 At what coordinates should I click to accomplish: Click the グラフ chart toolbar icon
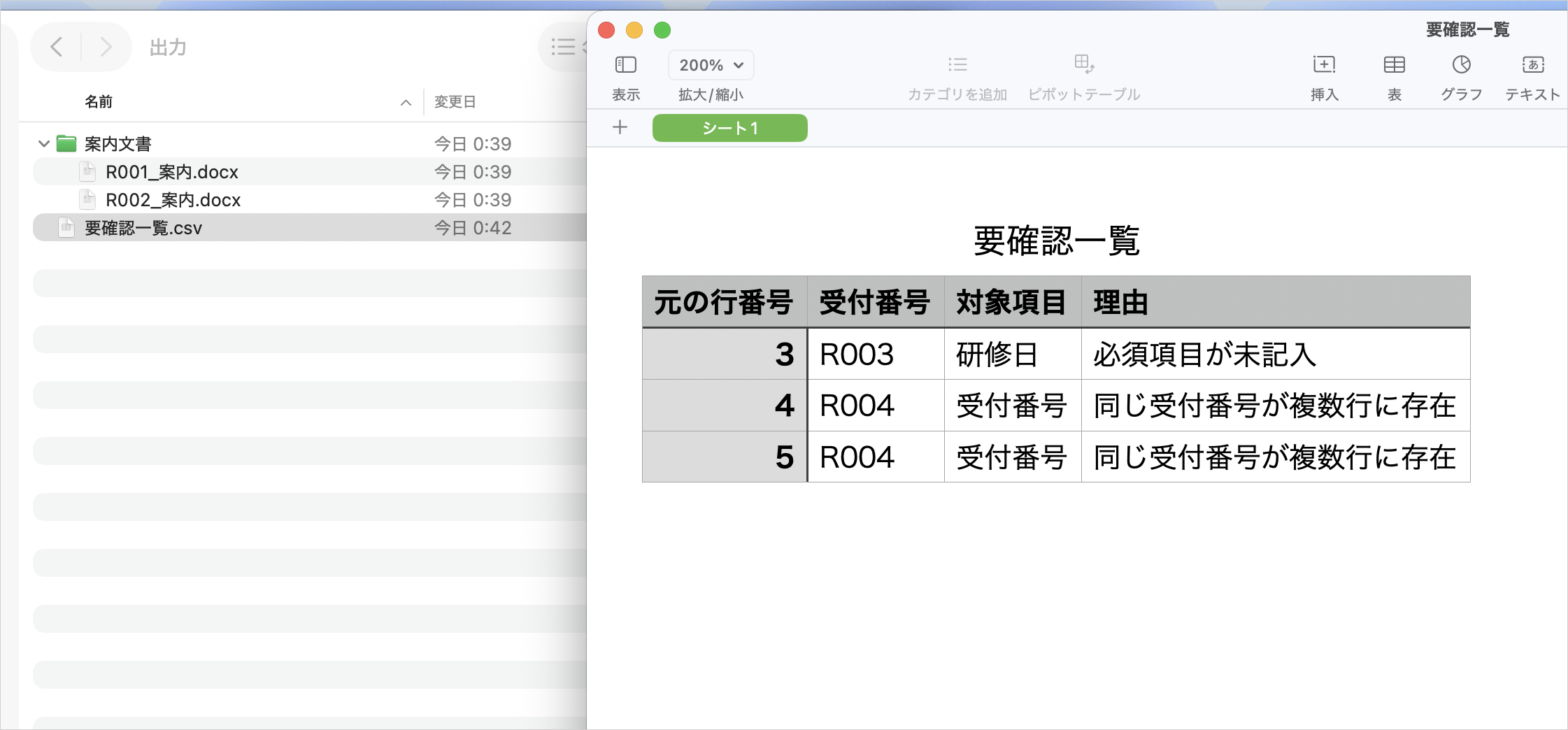pyautogui.click(x=1461, y=65)
